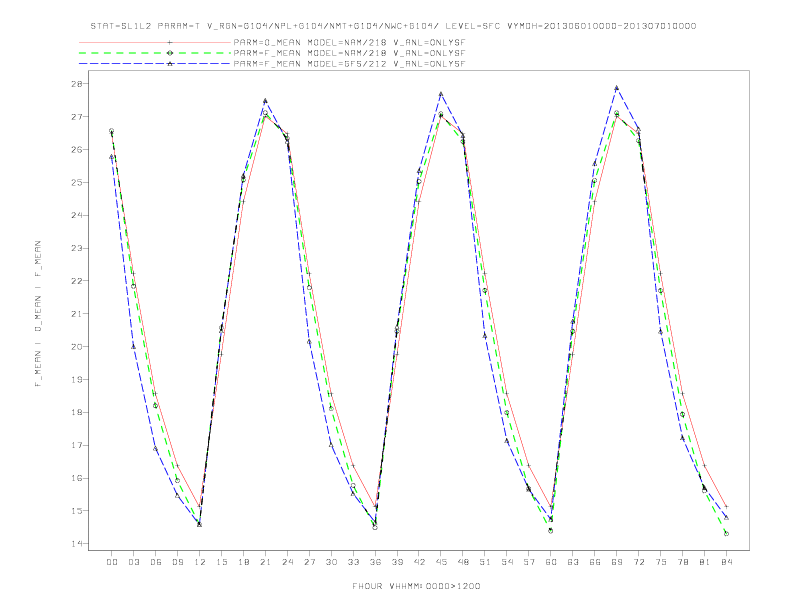Click y-axis tick label 16
This screenshot has height=612, width=792.
pos(77,478)
